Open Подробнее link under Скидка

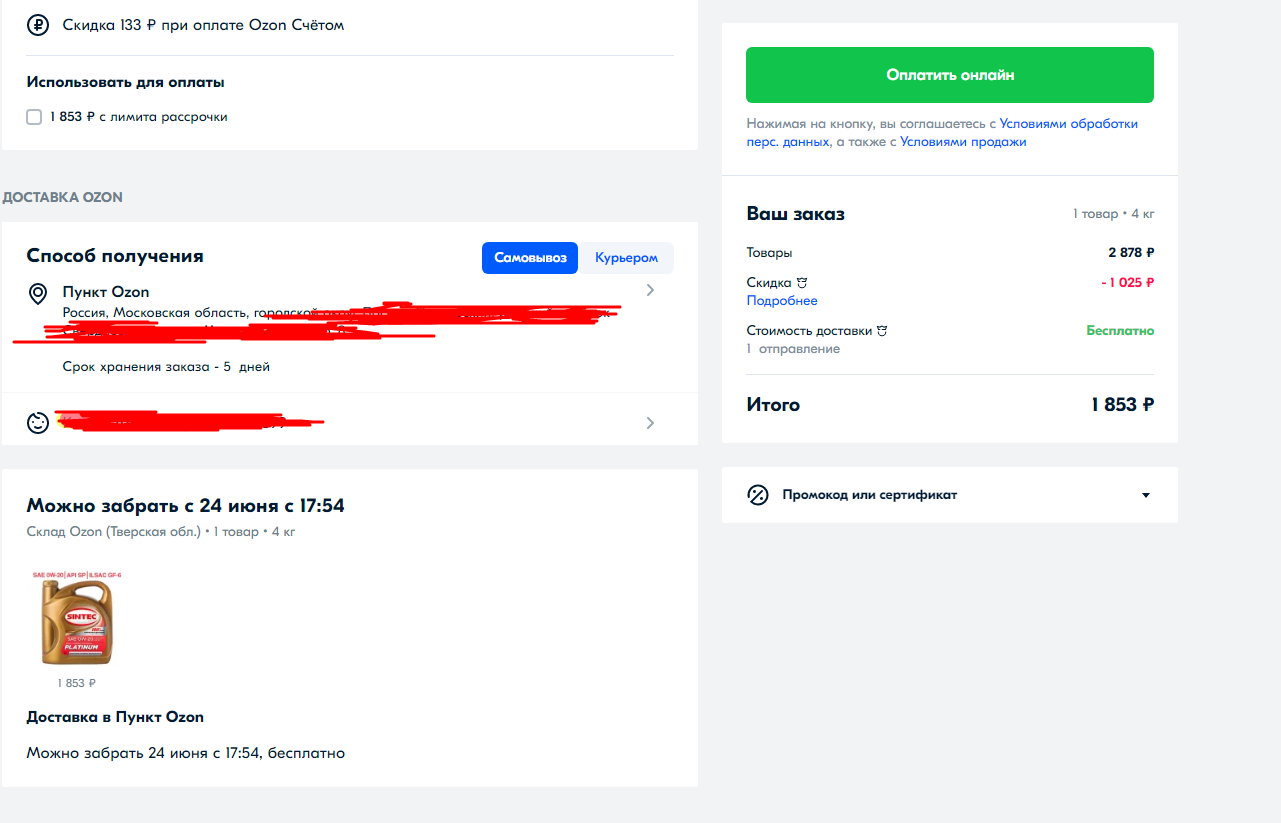(x=782, y=301)
